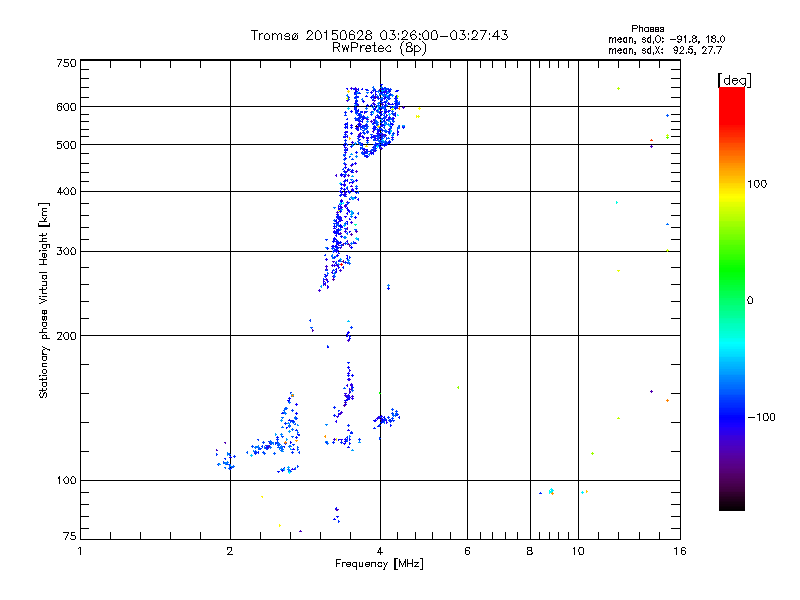
Task: Click the blue echo cluster just above 4 MHz near 130 km
Action: pos(387,418)
